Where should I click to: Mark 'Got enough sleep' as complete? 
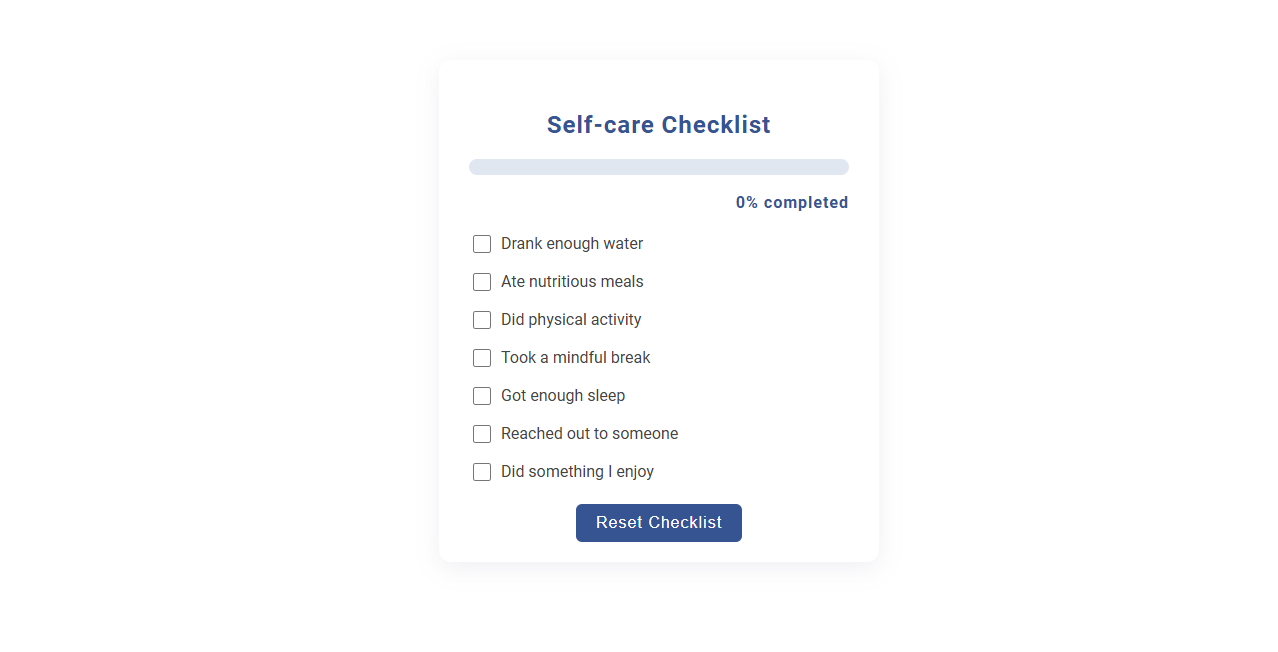coord(482,396)
